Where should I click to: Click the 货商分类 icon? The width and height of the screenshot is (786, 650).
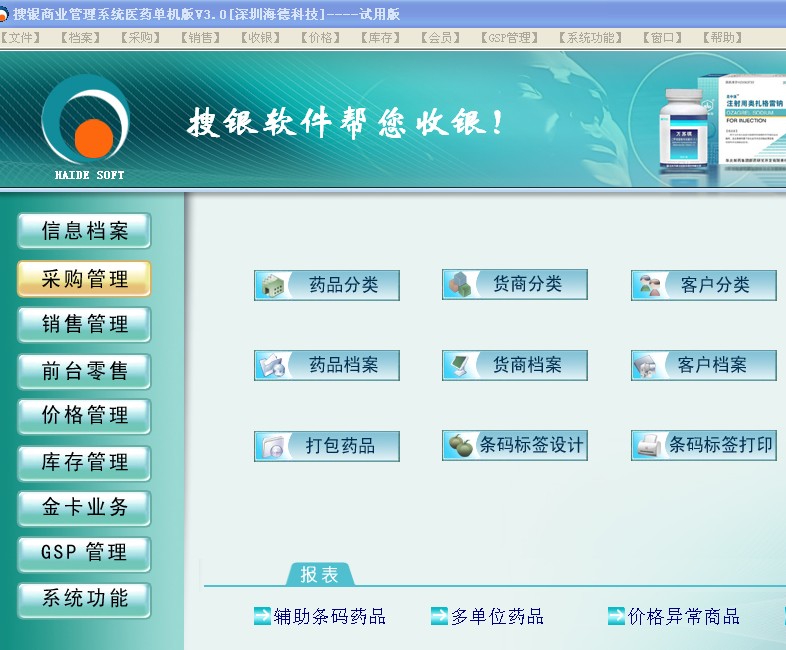[x=459, y=285]
